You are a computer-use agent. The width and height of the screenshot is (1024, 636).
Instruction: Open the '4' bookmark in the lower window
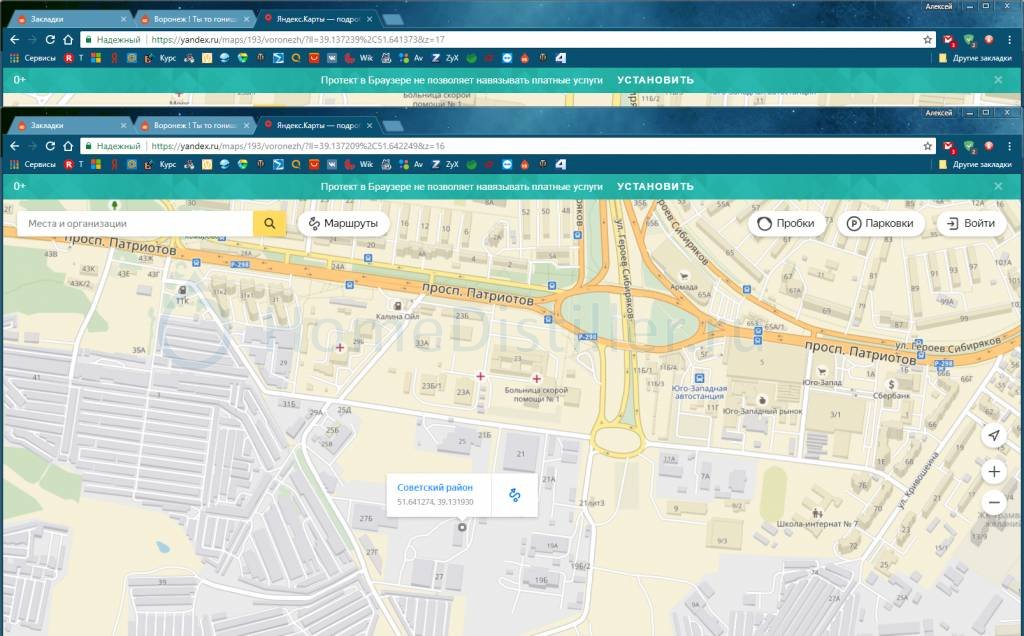[x=560, y=165]
